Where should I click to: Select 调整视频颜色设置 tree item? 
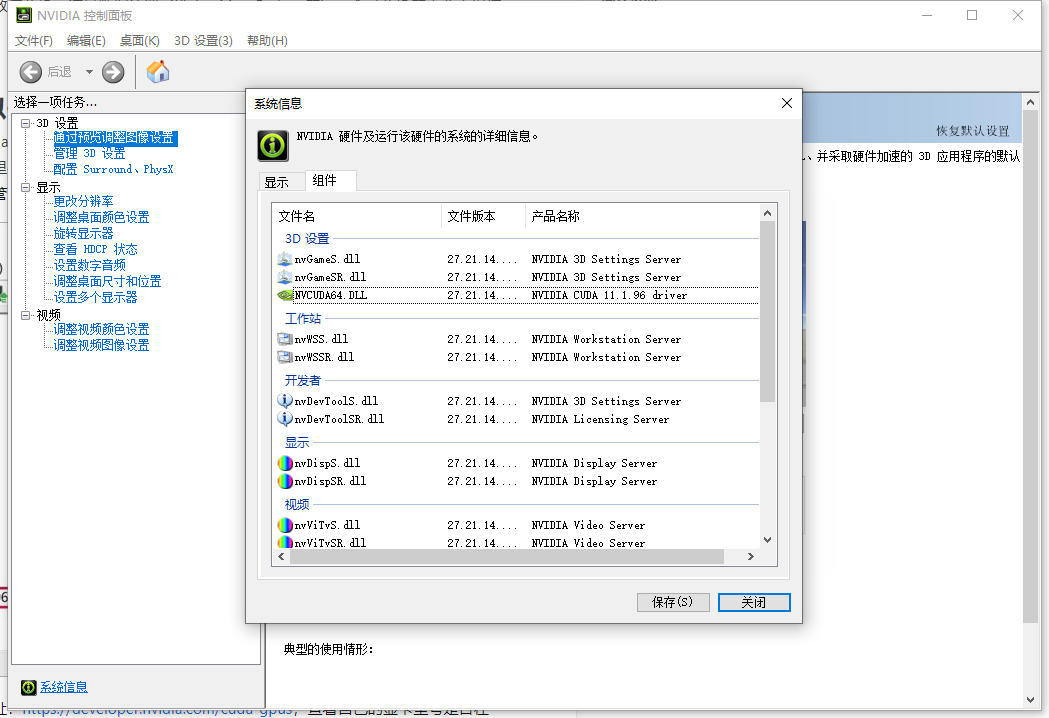point(101,329)
